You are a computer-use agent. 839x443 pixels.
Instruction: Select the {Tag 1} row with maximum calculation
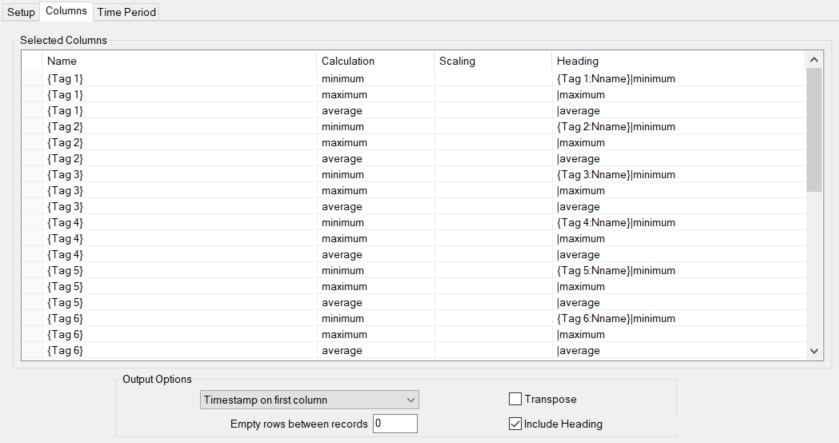point(414,95)
